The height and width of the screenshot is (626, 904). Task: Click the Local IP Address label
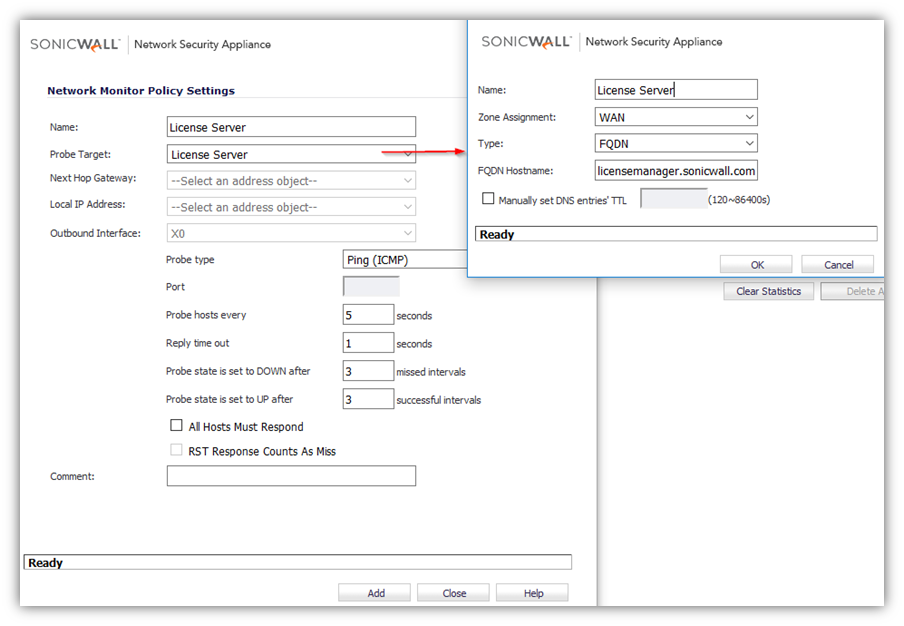(x=87, y=204)
